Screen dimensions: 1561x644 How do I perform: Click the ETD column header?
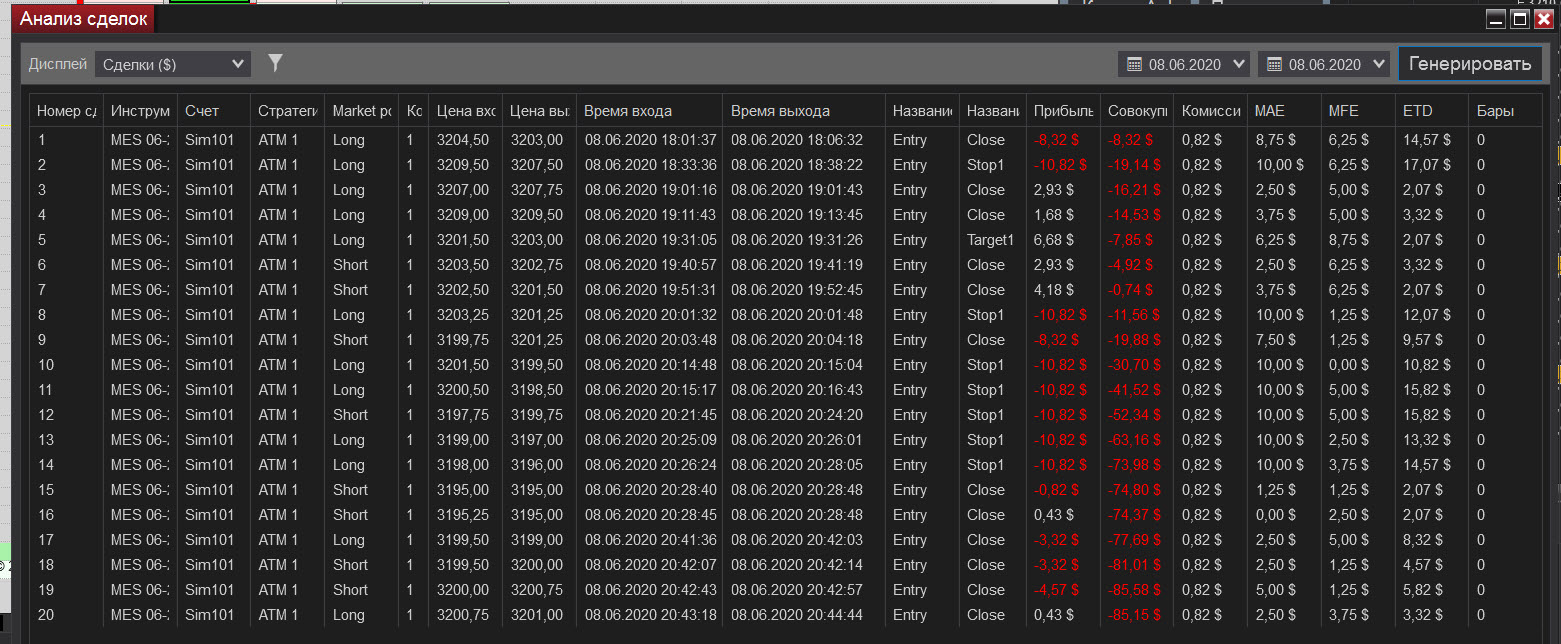coord(1432,111)
